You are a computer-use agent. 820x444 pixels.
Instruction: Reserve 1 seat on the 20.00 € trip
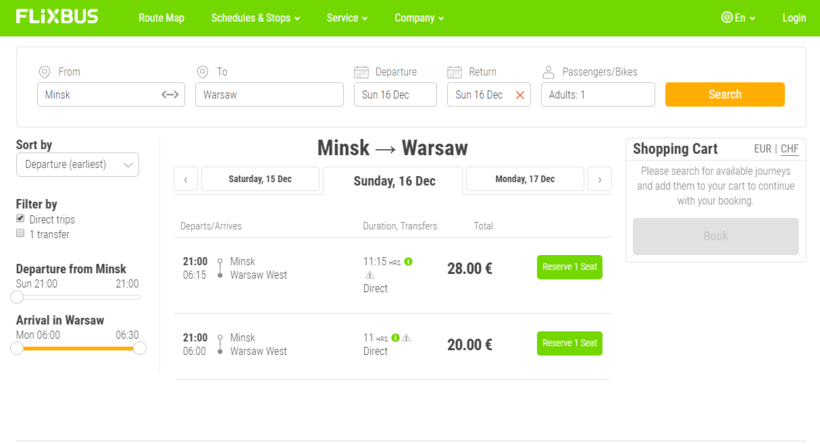coord(569,343)
